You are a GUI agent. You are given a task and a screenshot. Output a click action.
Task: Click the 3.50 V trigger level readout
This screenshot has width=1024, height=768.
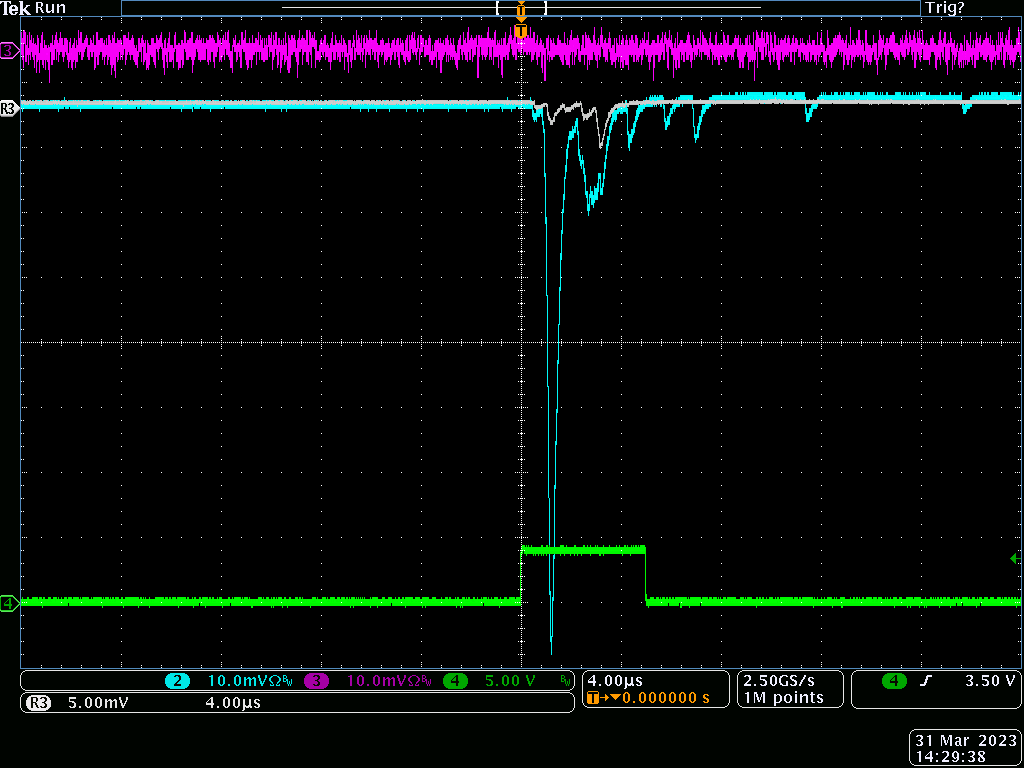click(x=989, y=681)
